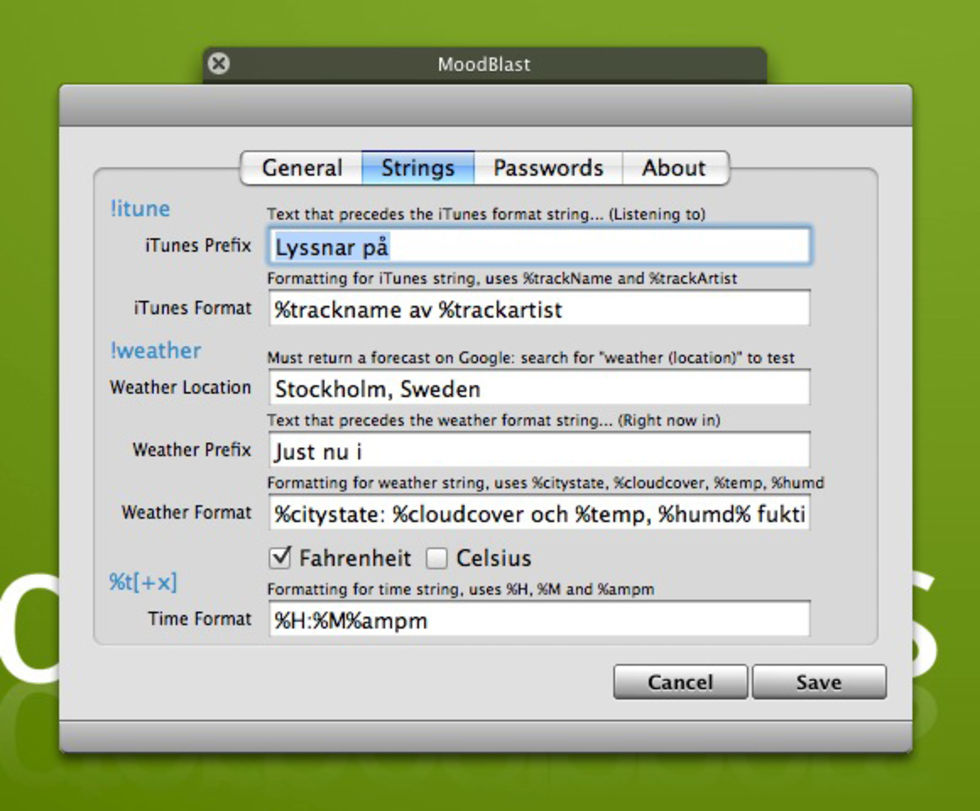Enable the Celsius checkbox
980x811 pixels.
coord(437,558)
